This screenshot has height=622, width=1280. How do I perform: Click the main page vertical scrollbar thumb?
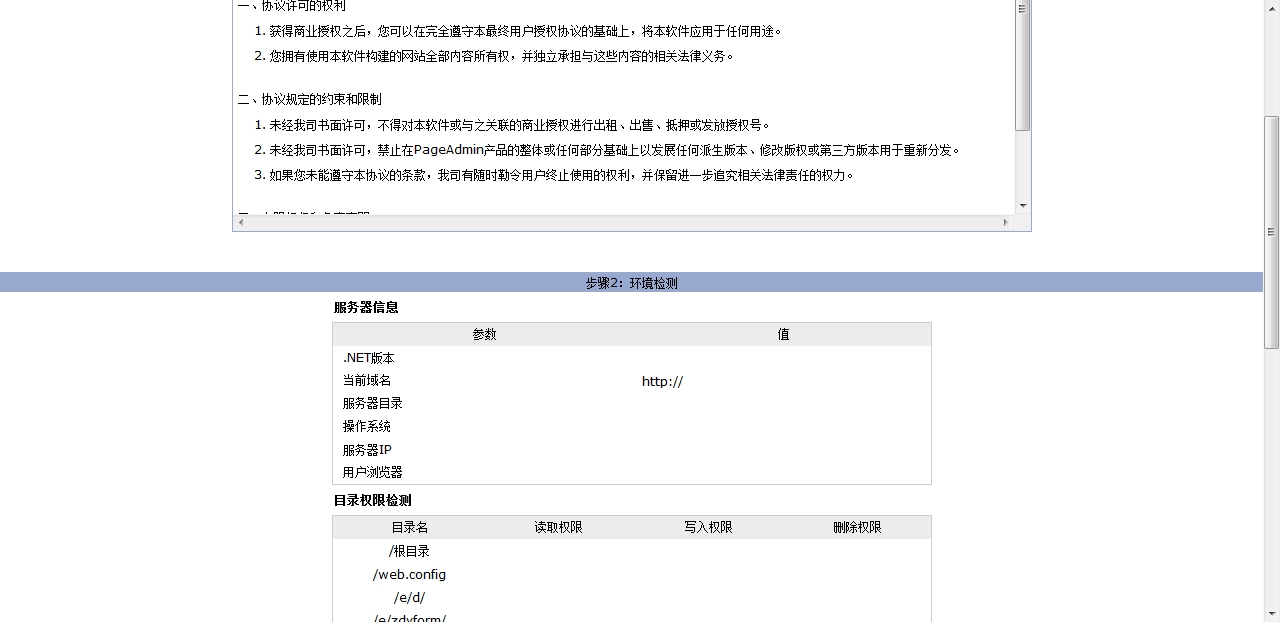[1271, 230]
